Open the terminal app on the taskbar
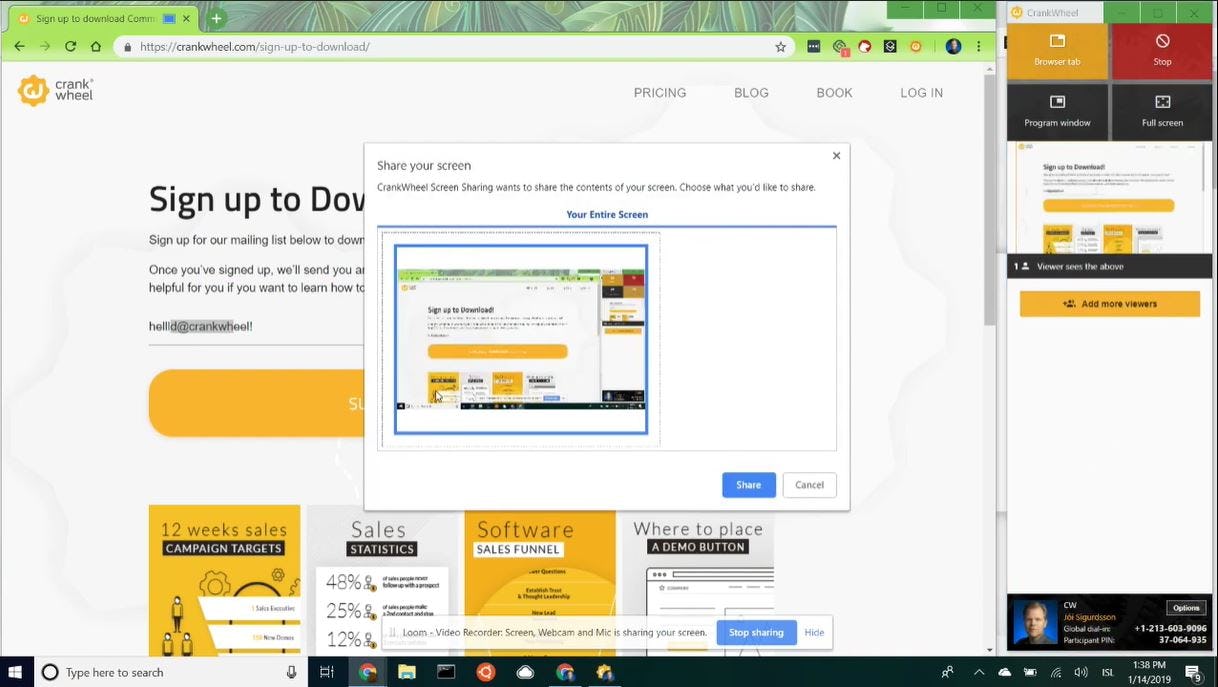1218x687 pixels. (446, 672)
